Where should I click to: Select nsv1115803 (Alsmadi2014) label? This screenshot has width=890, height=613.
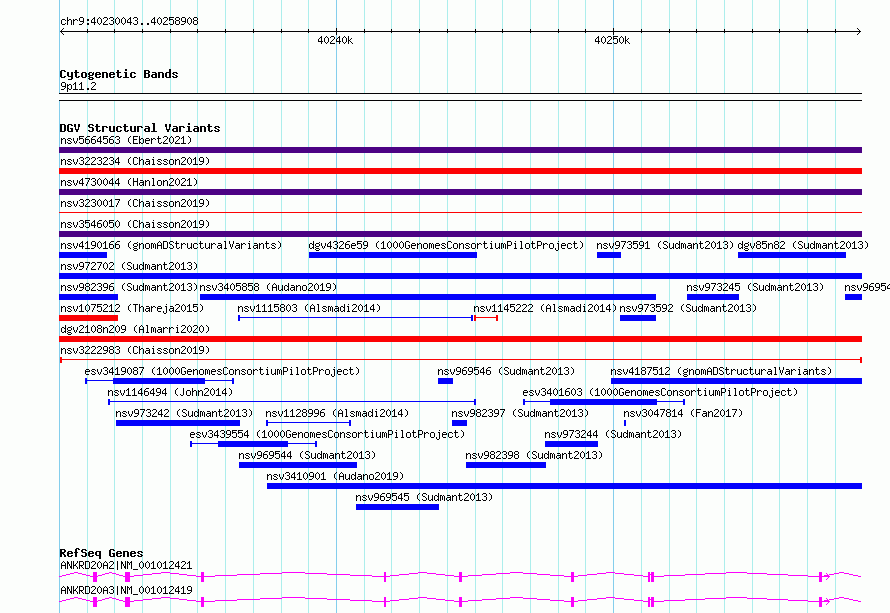(x=309, y=308)
